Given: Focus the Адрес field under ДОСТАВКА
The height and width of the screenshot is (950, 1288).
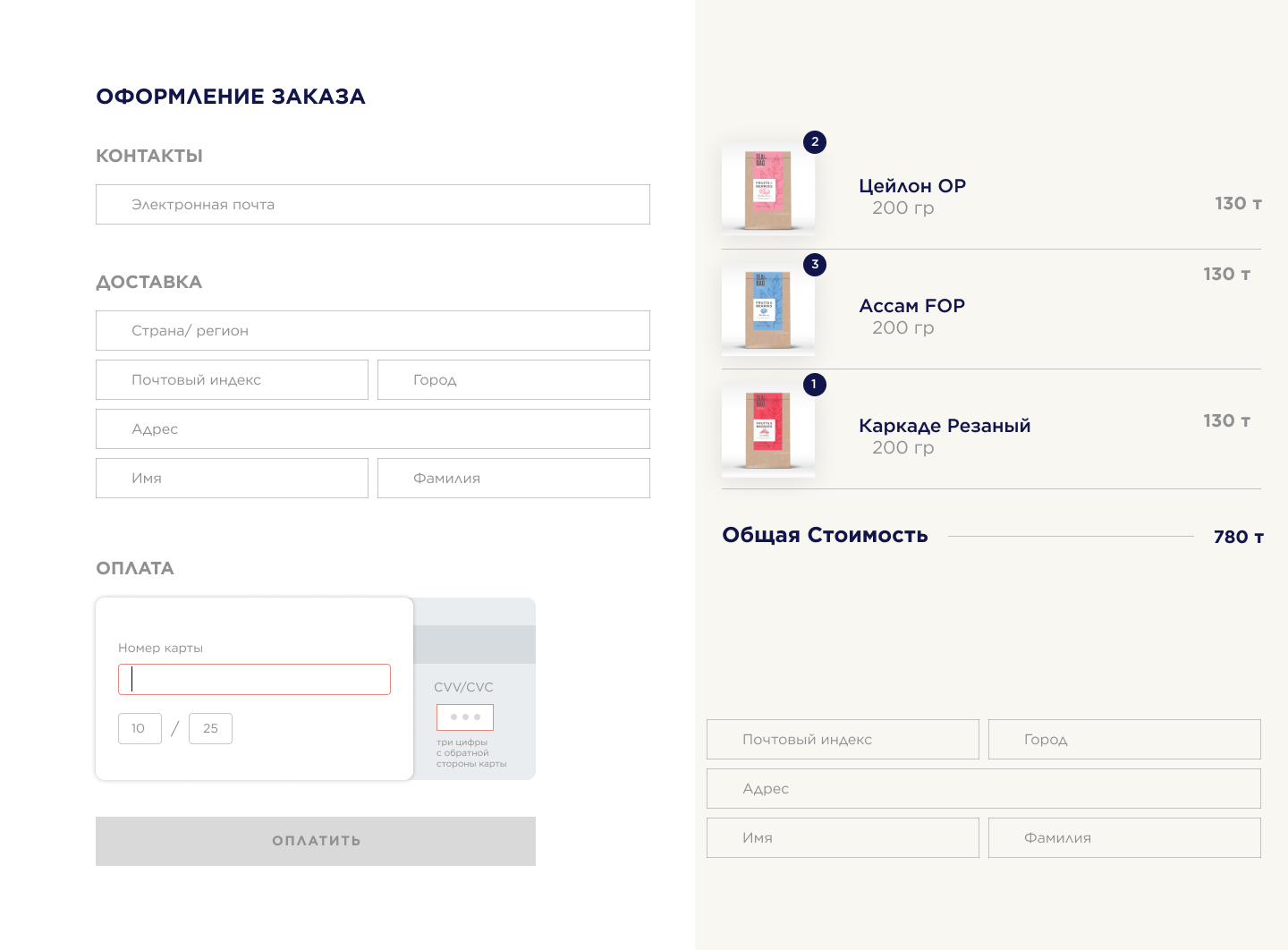Looking at the screenshot, I should coord(373,429).
